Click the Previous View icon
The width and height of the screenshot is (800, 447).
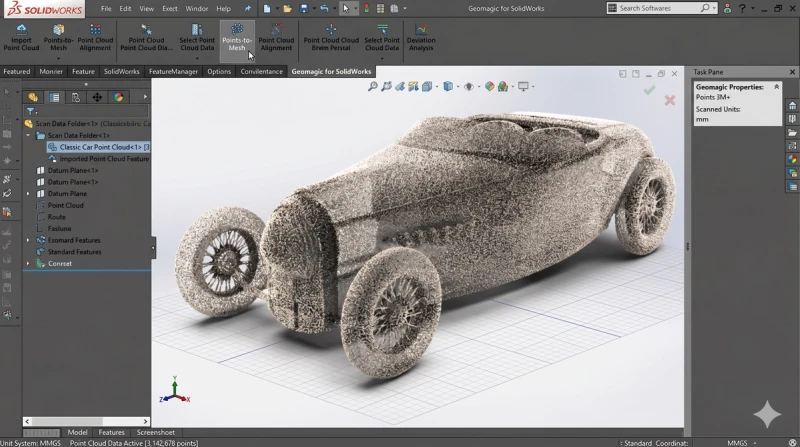pyautogui.click(x=400, y=86)
